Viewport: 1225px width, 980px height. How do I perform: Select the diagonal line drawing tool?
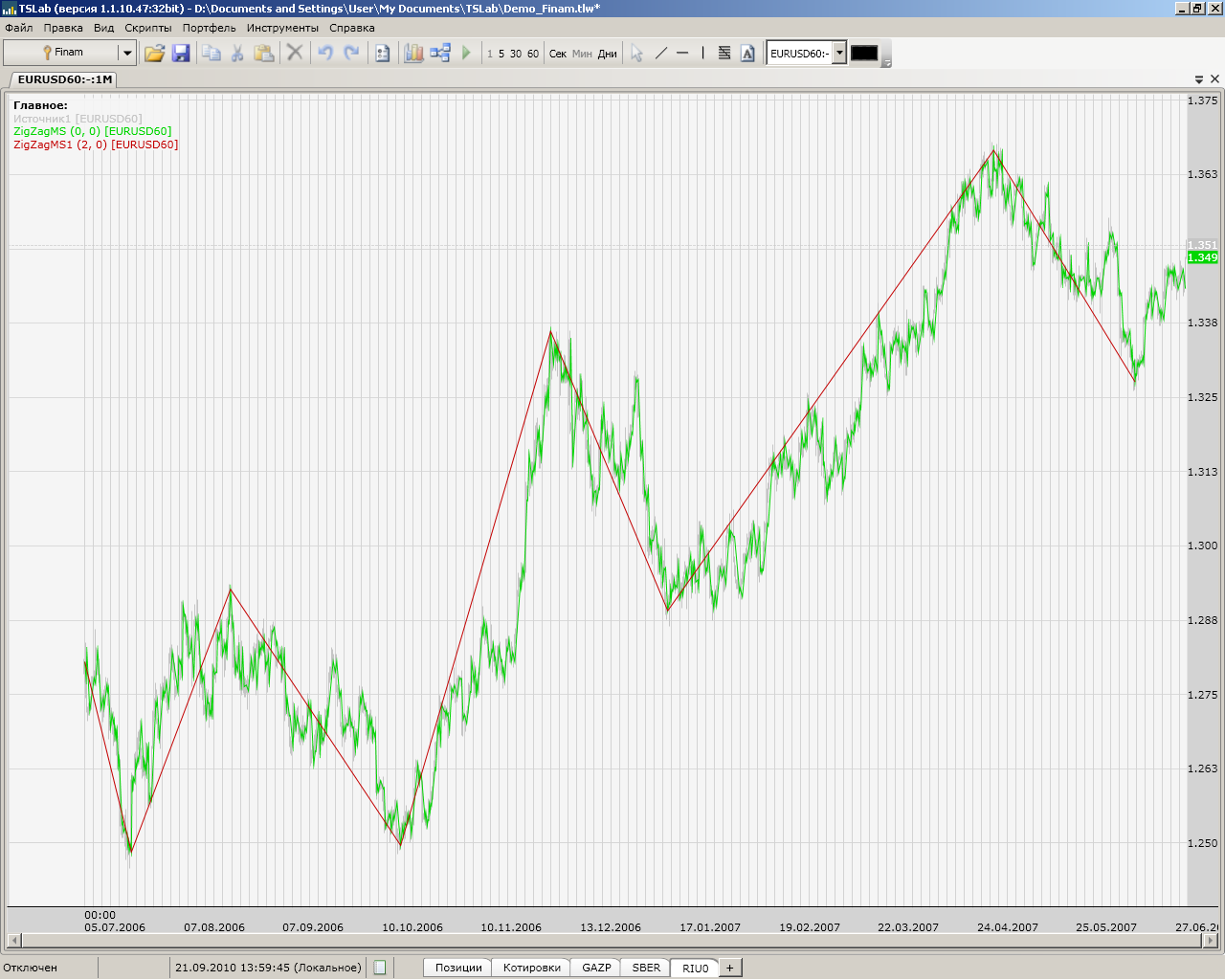660,54
